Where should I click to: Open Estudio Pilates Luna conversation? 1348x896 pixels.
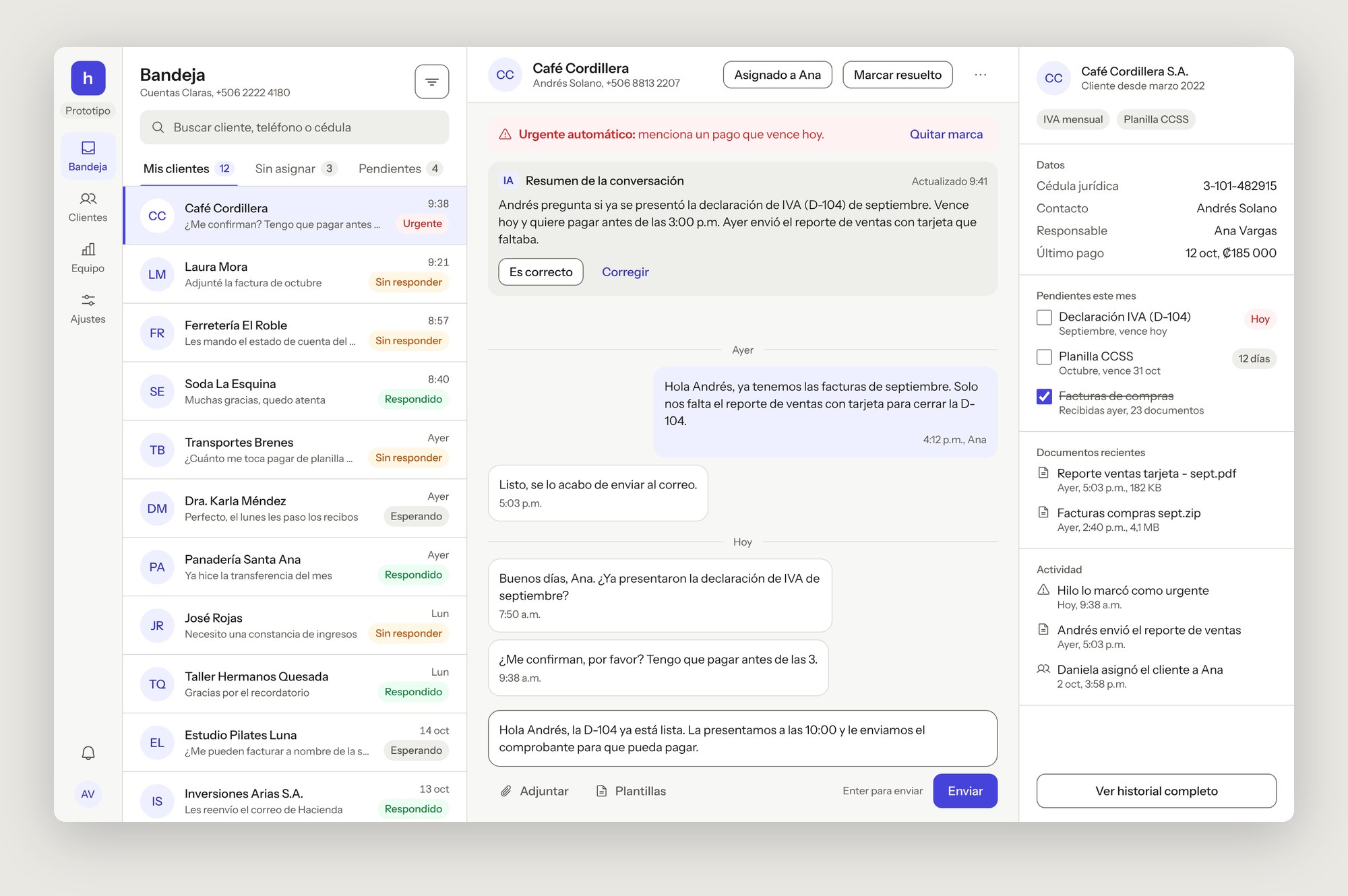(x=295, y=743)
